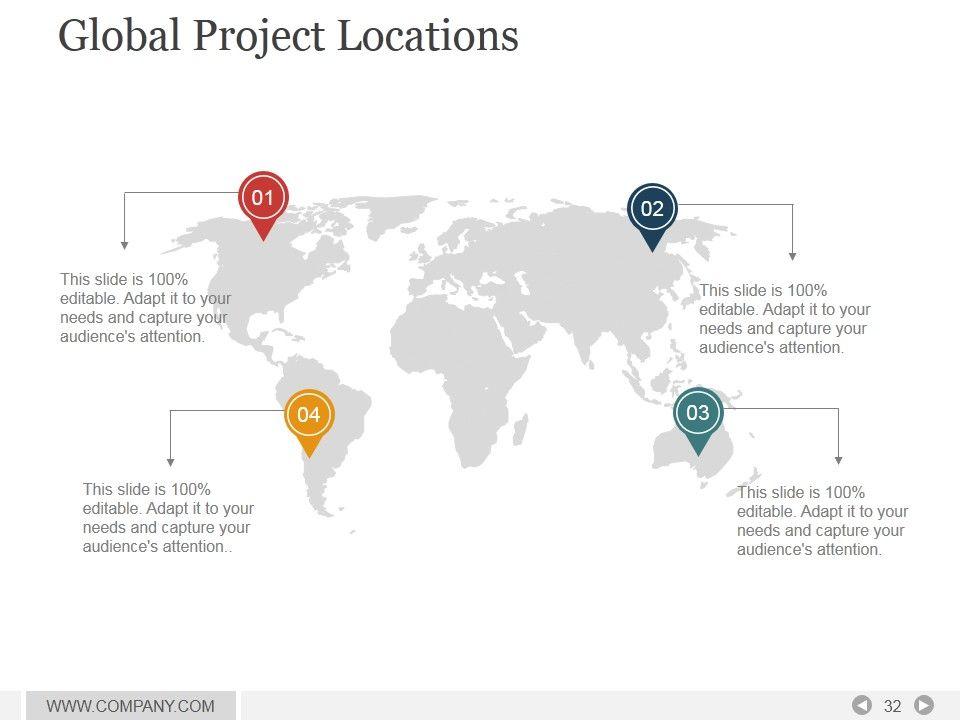The image size is (960, 720).
Task: Click description text for location 03
Action: [x=822, y=521]
